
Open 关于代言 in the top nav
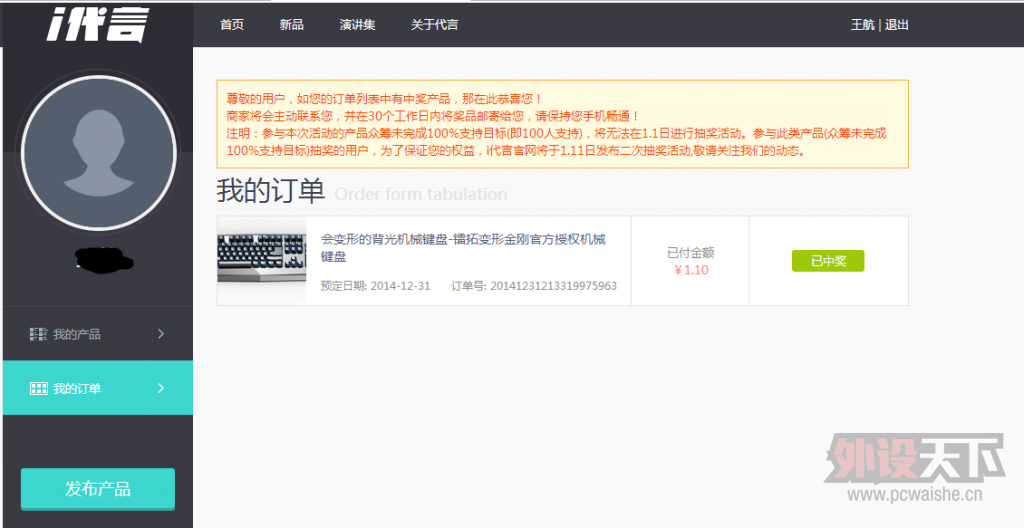(434, 25)
